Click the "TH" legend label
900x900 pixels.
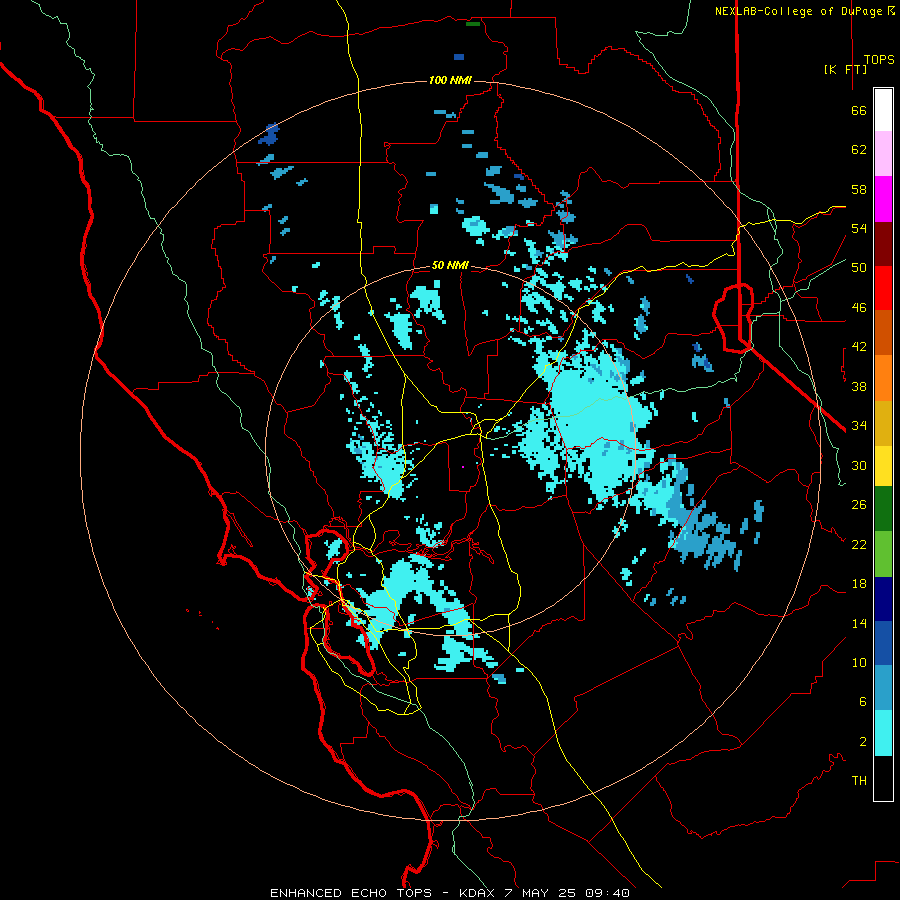[859, 781]
